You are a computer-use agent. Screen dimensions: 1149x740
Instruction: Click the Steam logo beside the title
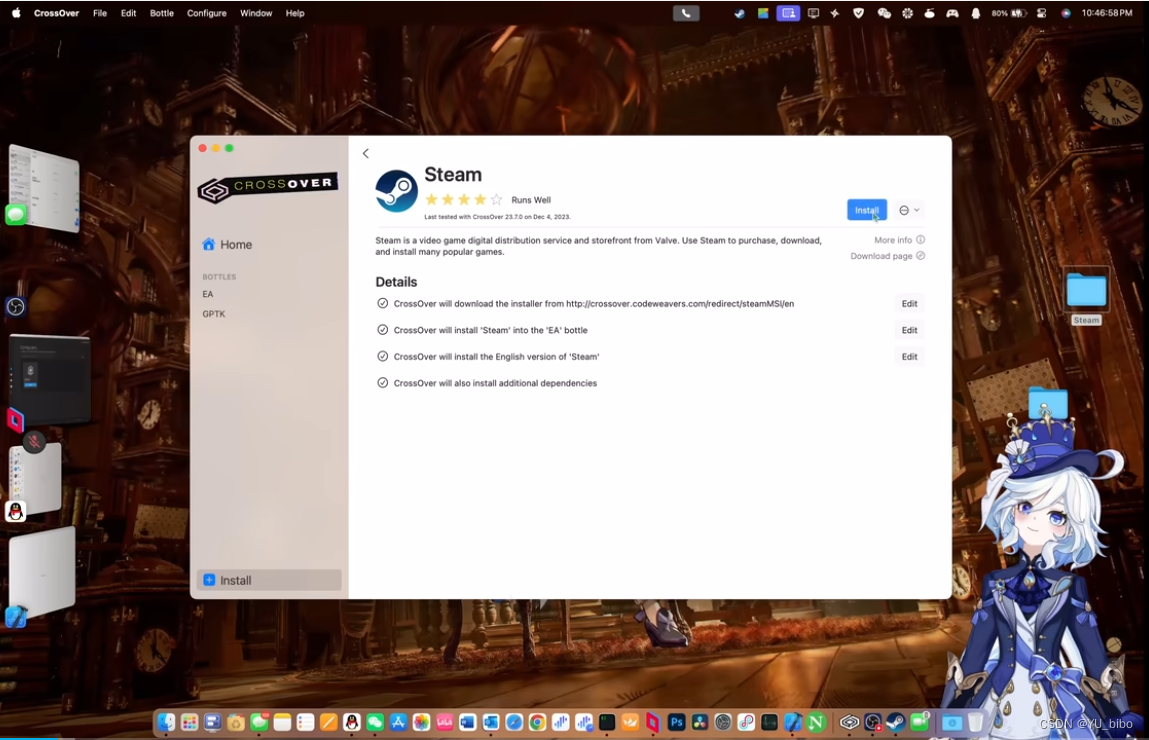396,190
